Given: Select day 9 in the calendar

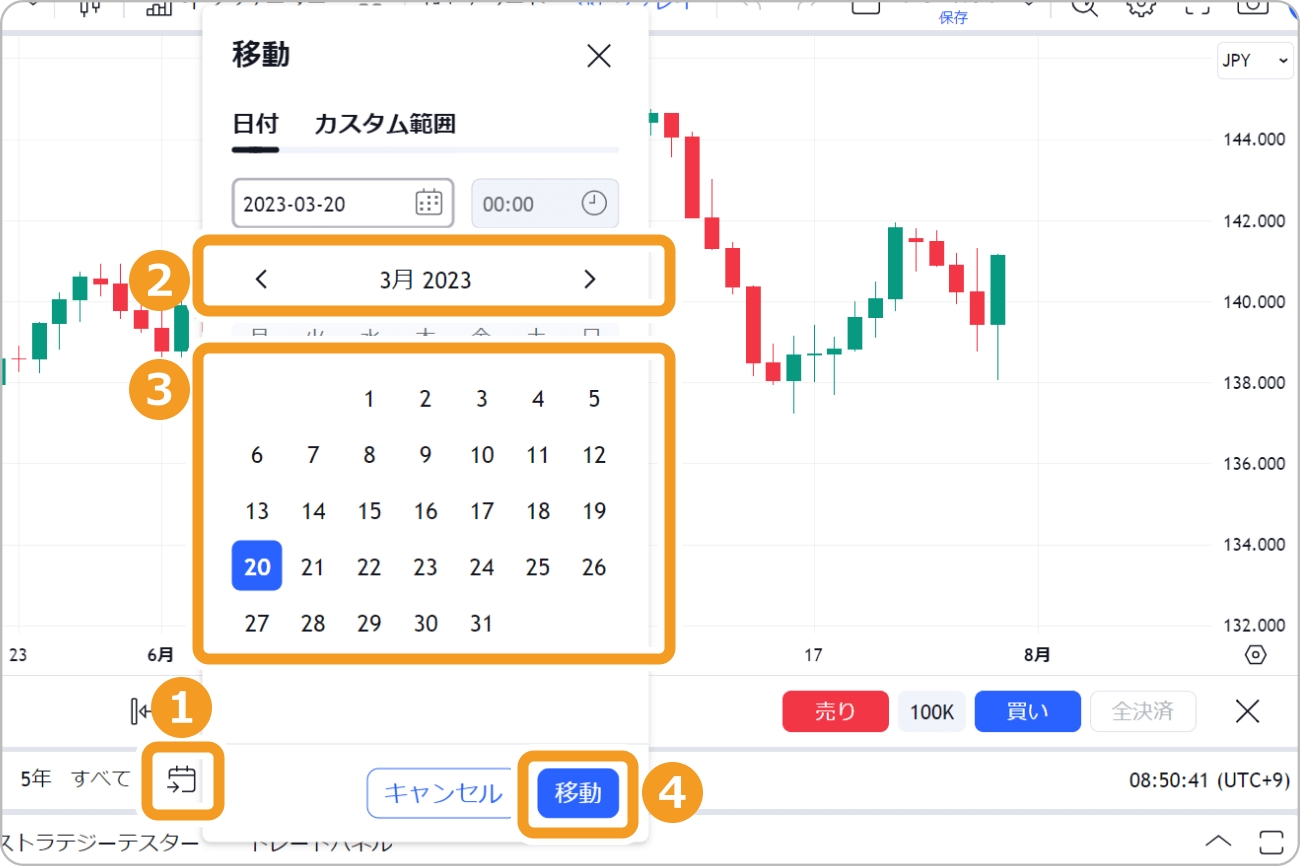Looking at the screenshot, I should [425, 455].
